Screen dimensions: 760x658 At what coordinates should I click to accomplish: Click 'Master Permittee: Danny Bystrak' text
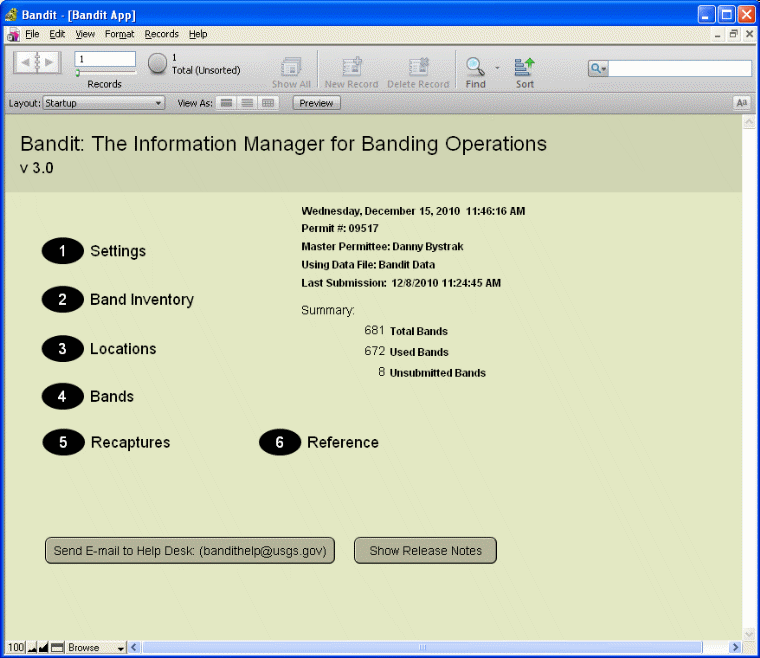[x=382, y=247]
